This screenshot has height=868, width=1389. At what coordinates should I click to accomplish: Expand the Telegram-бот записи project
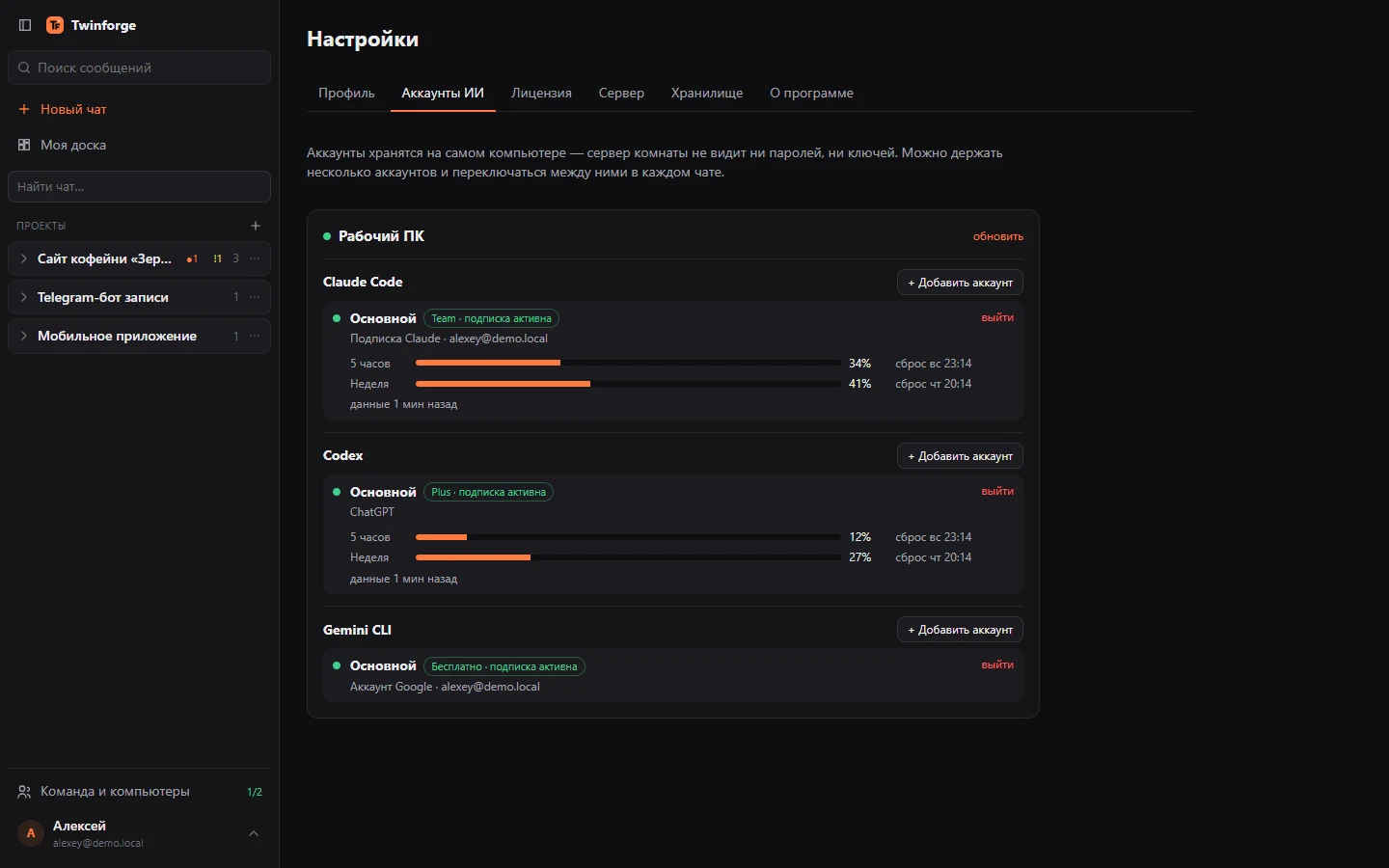[x=24, y=297]
